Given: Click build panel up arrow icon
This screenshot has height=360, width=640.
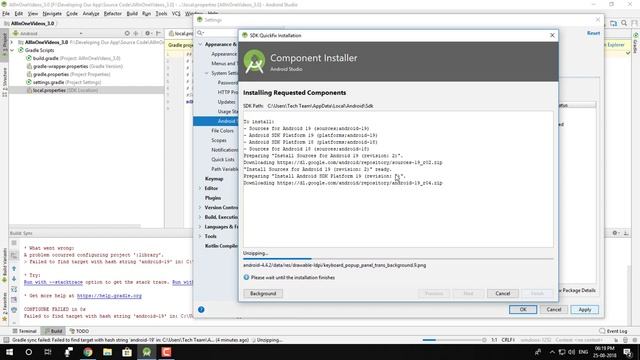Looking at the screenshot, I should coord(14,269).
